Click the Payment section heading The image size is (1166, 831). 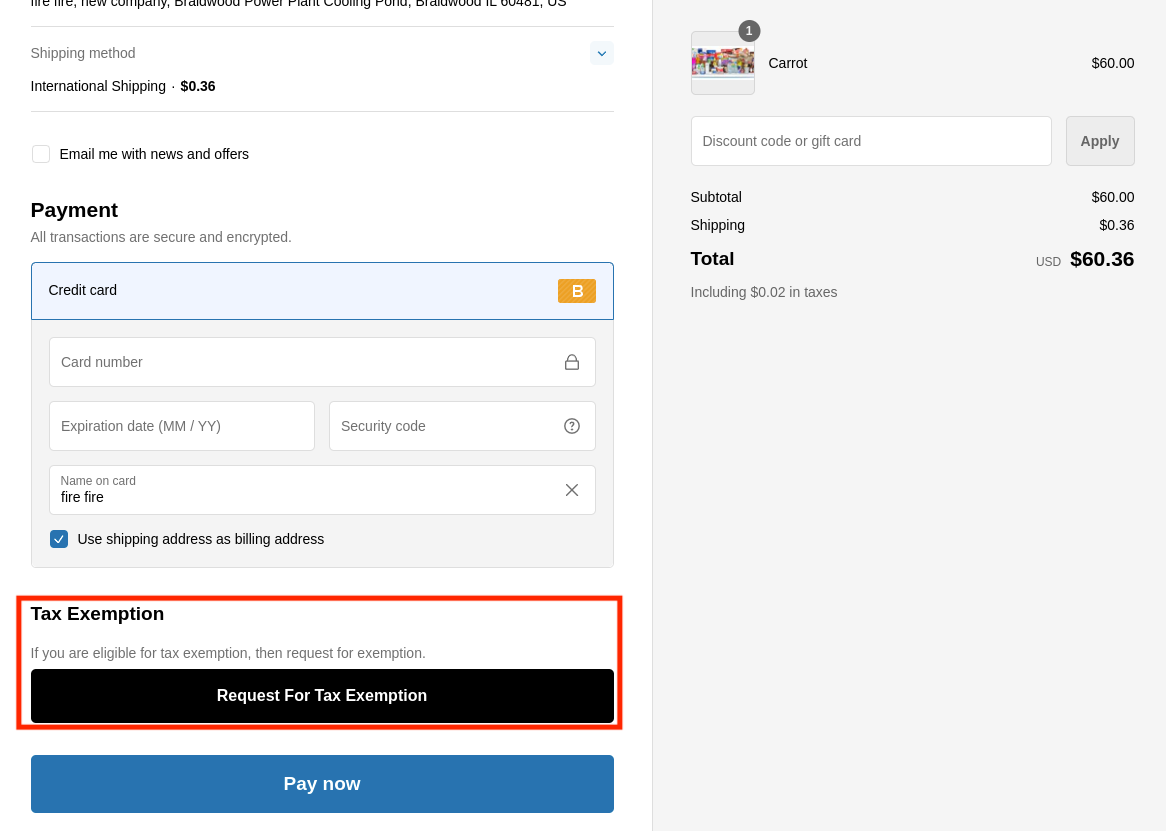click(74, 210)
